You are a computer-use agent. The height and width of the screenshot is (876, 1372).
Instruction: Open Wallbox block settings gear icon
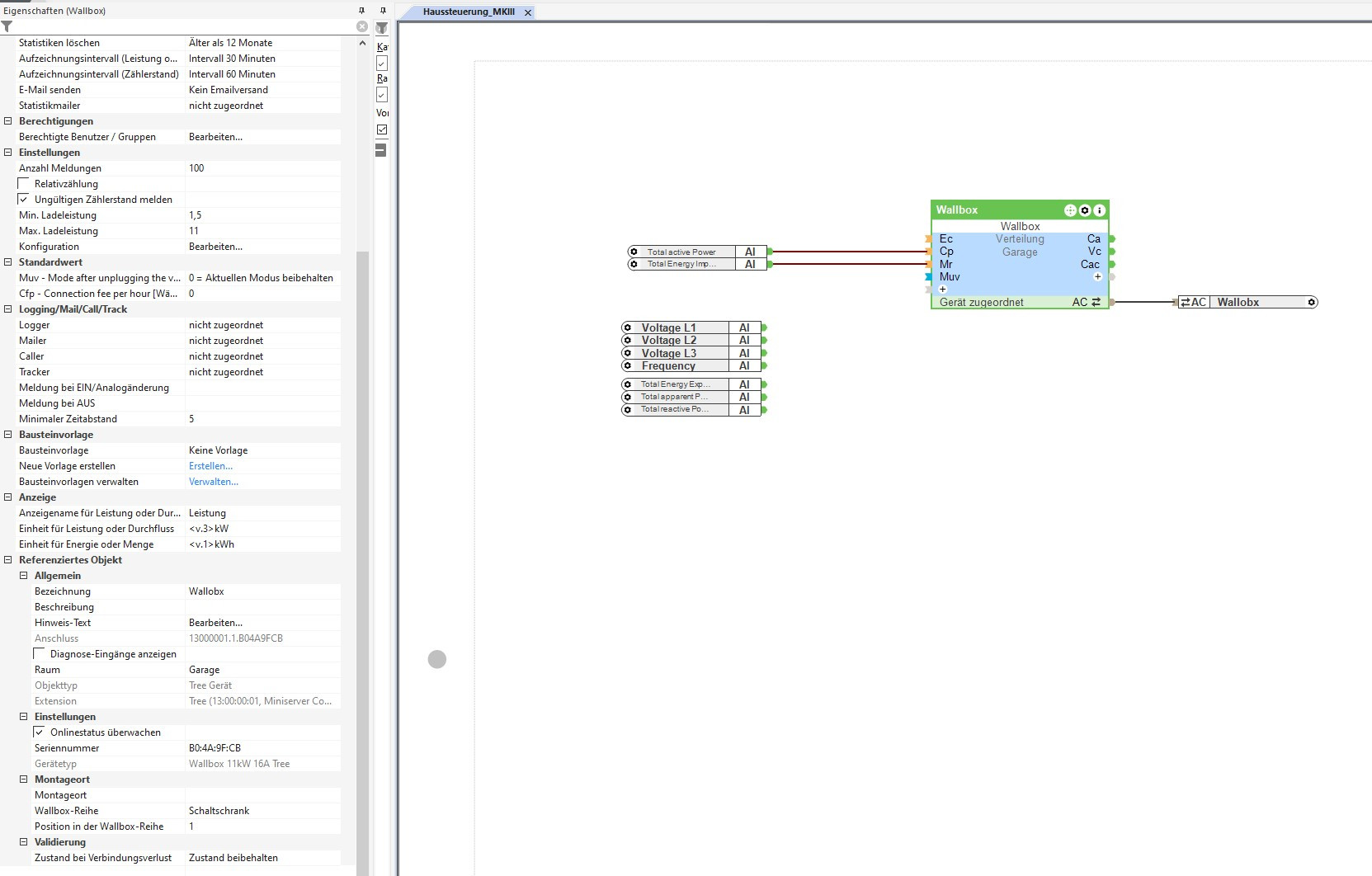1085,210
